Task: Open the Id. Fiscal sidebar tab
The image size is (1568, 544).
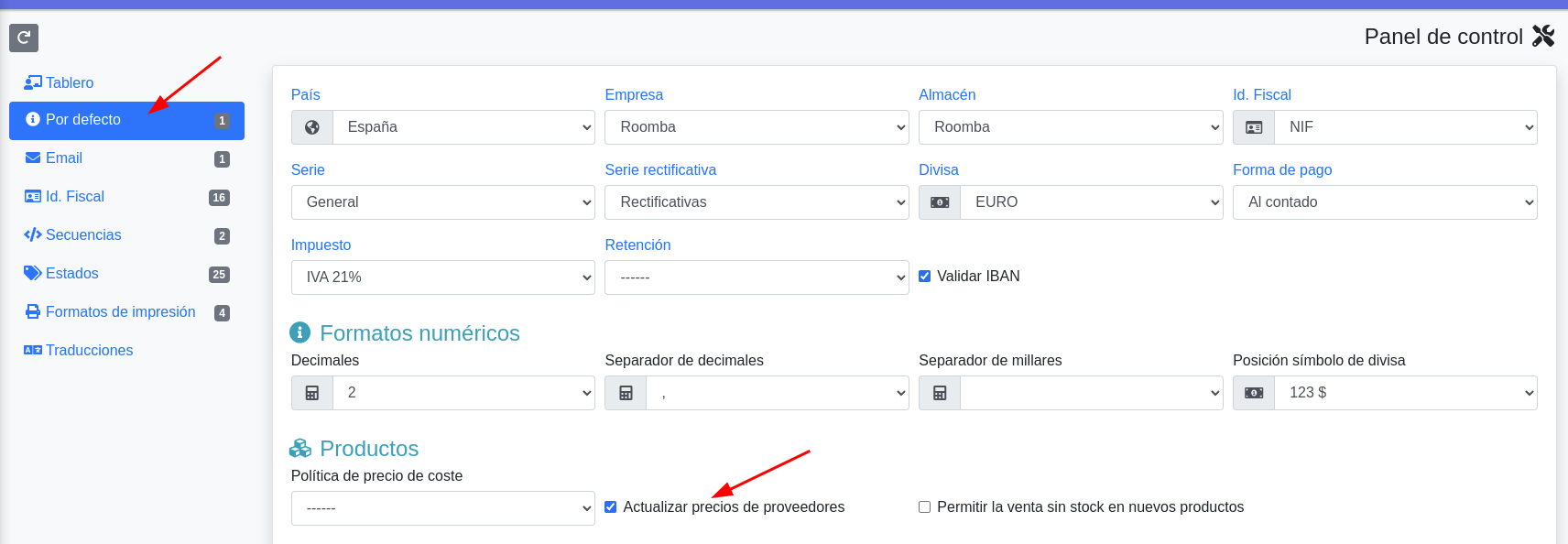Action: click(126, 197)
